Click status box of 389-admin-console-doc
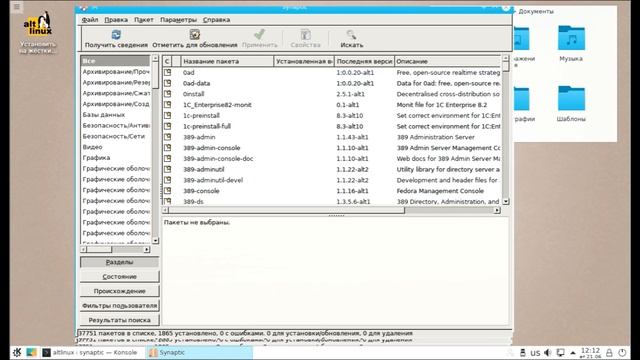The width and height of the screenshot is (640, 360). [x=168, y=158]
